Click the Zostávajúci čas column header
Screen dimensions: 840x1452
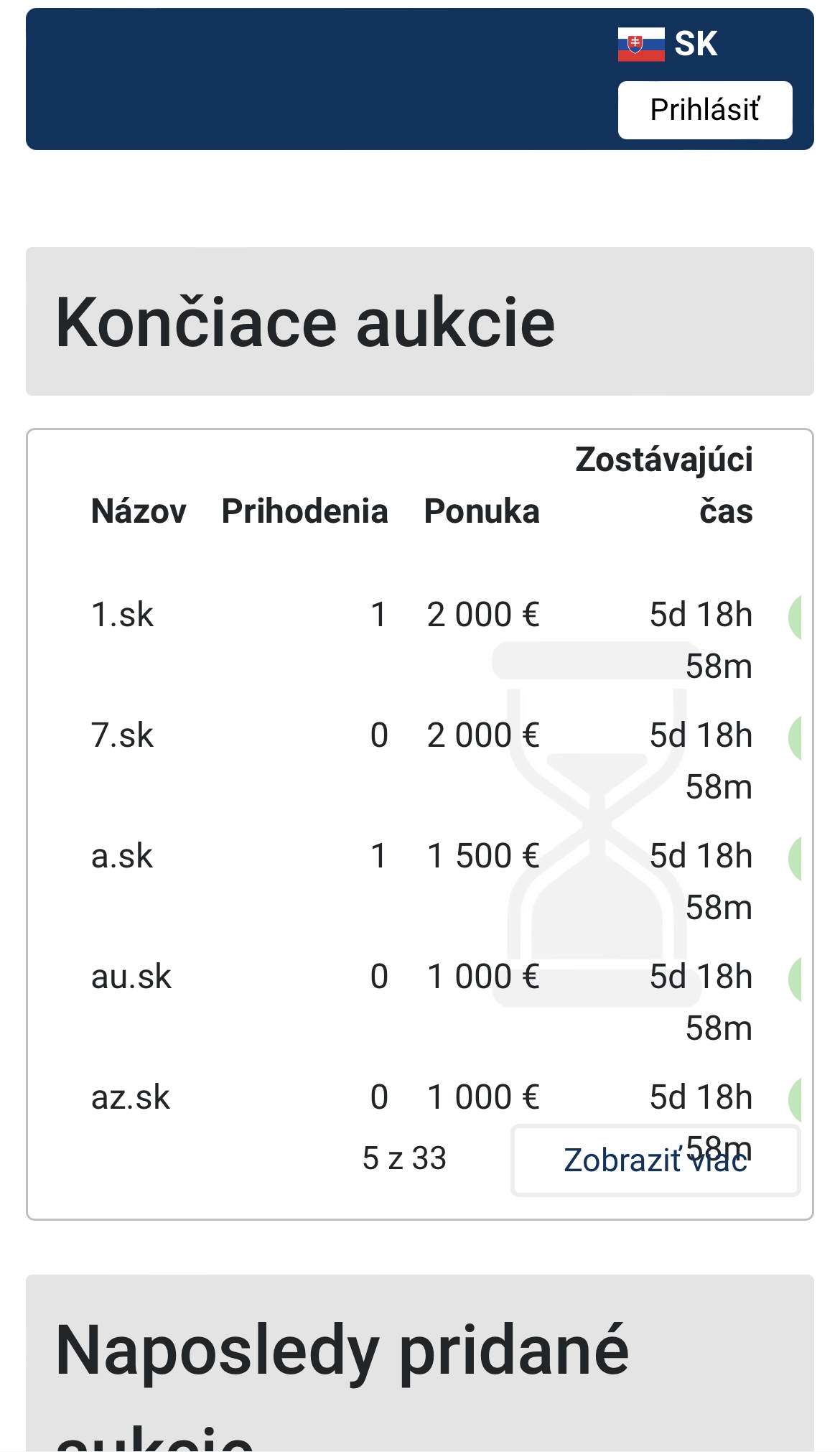click(x=664, y=485)
